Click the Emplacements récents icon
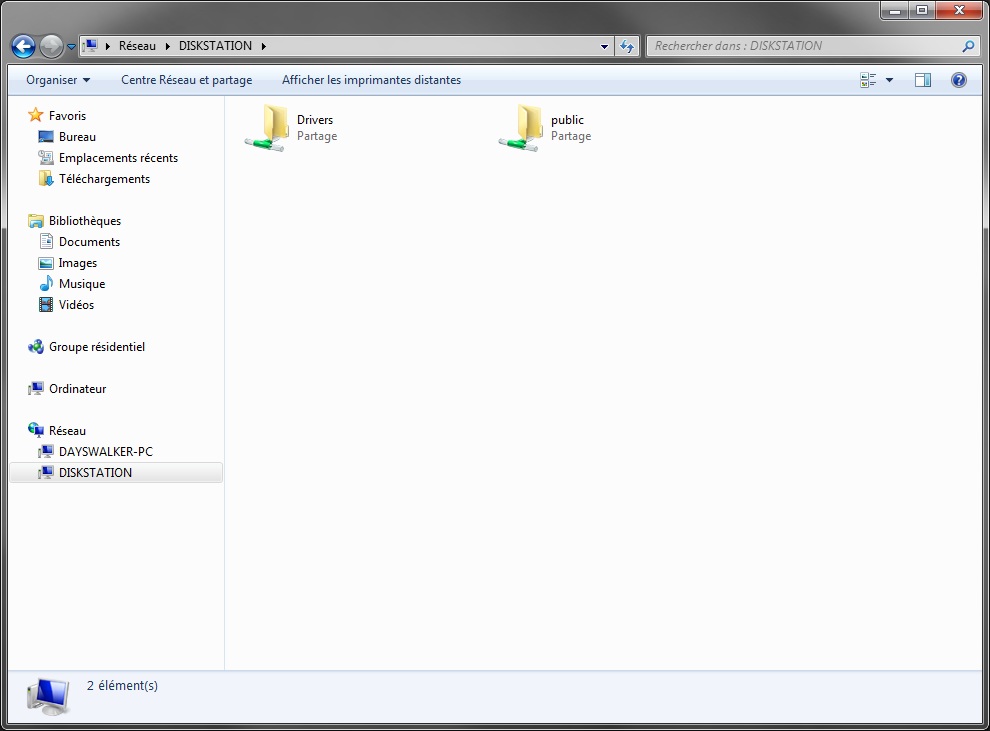990x731 pixels. [x=46, y=158]
